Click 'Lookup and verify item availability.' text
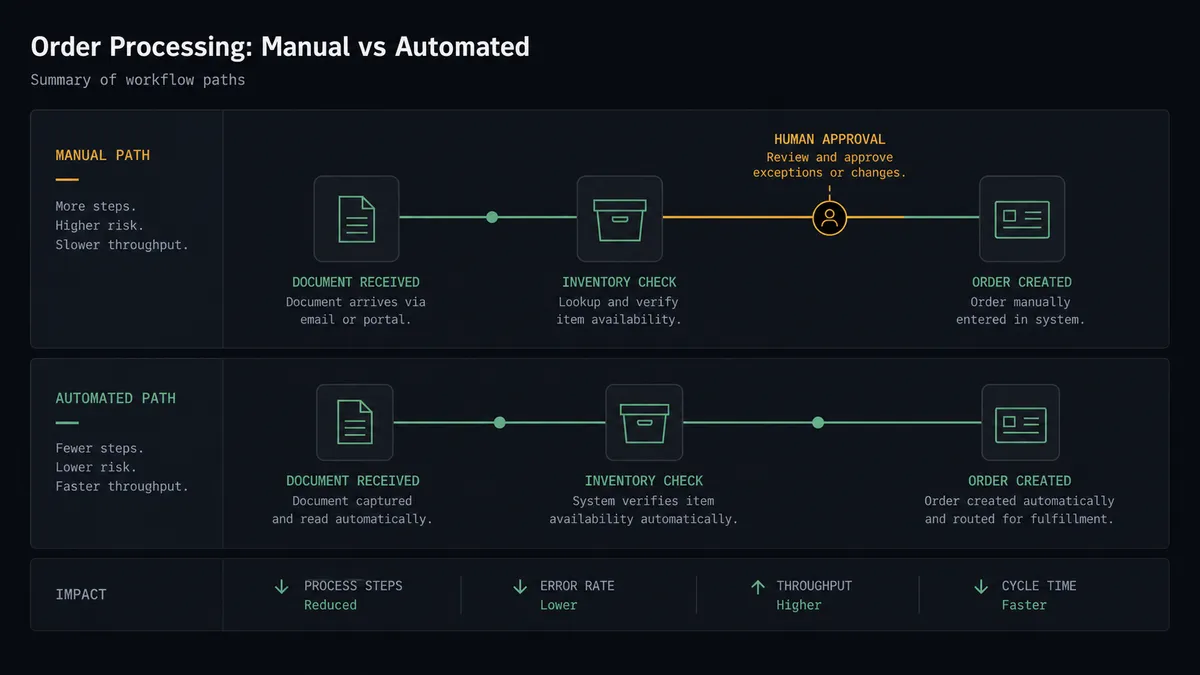 [x=619, y=311]
